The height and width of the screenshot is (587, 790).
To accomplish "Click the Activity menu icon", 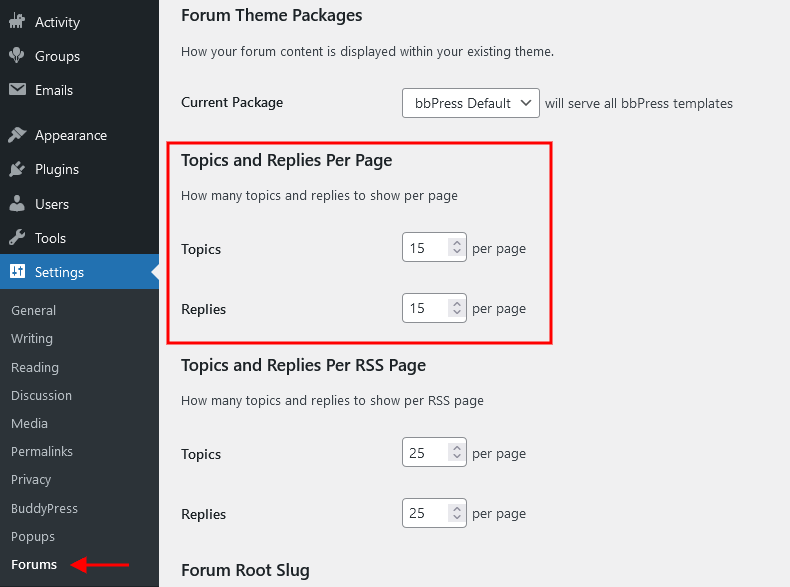I will (17, 21).
